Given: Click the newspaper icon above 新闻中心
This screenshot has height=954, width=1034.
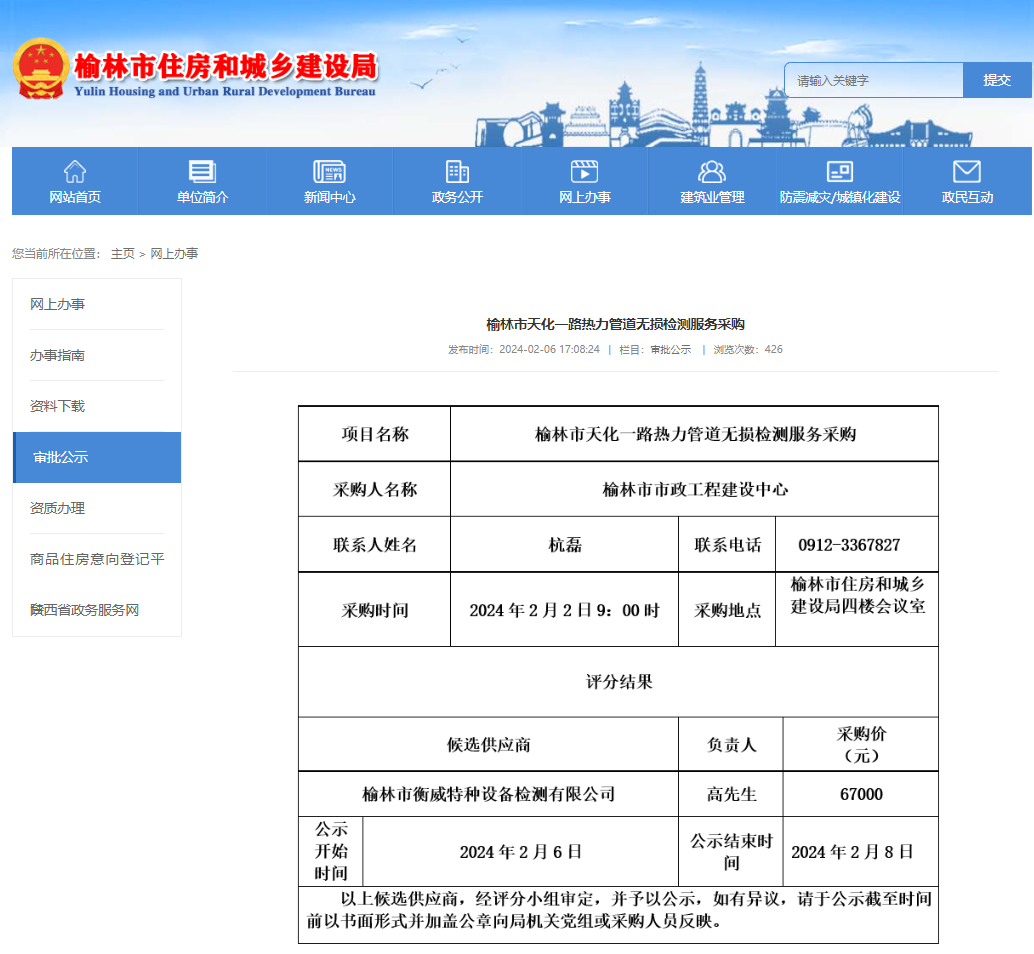Looking at the screenshot, I should [329, 171].
